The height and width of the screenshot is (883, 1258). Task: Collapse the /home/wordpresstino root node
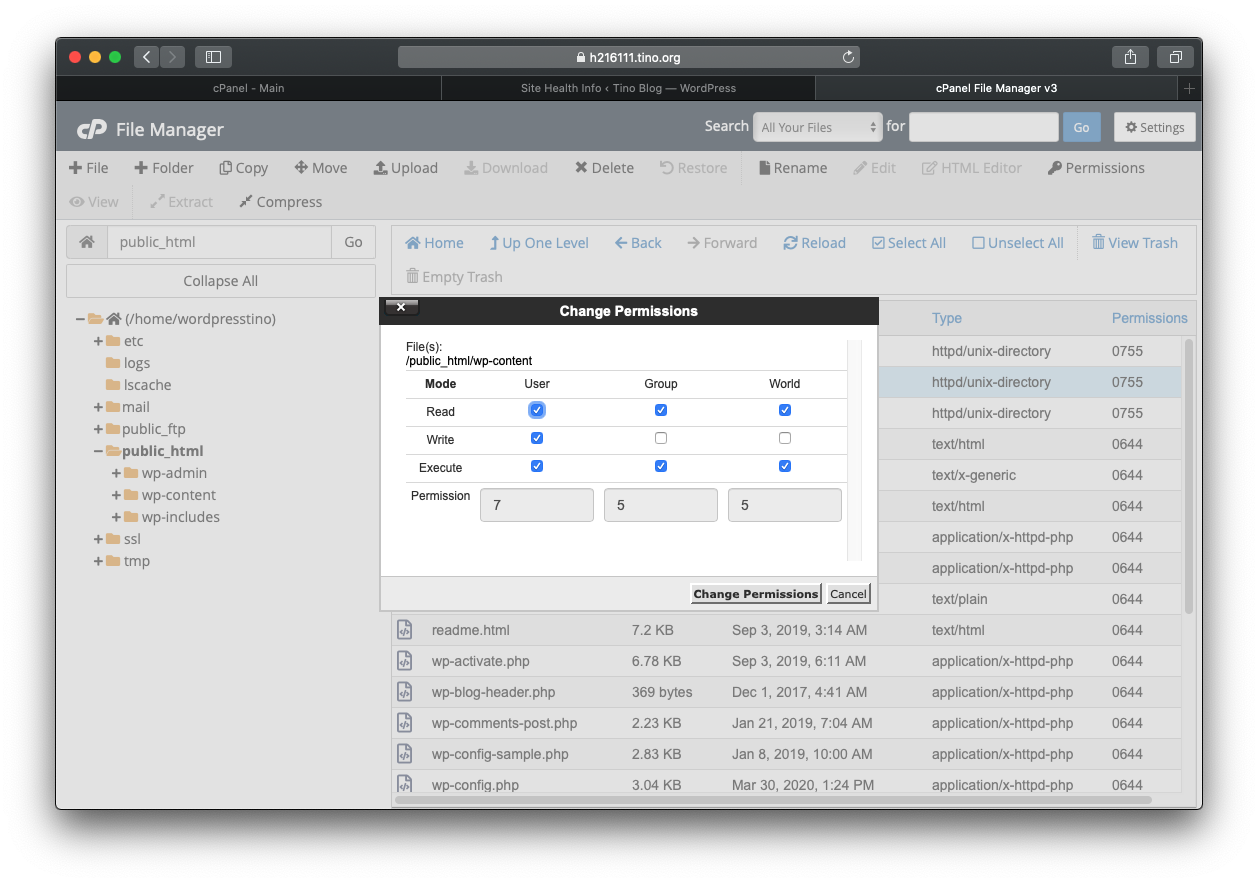[x=80, y=319]
